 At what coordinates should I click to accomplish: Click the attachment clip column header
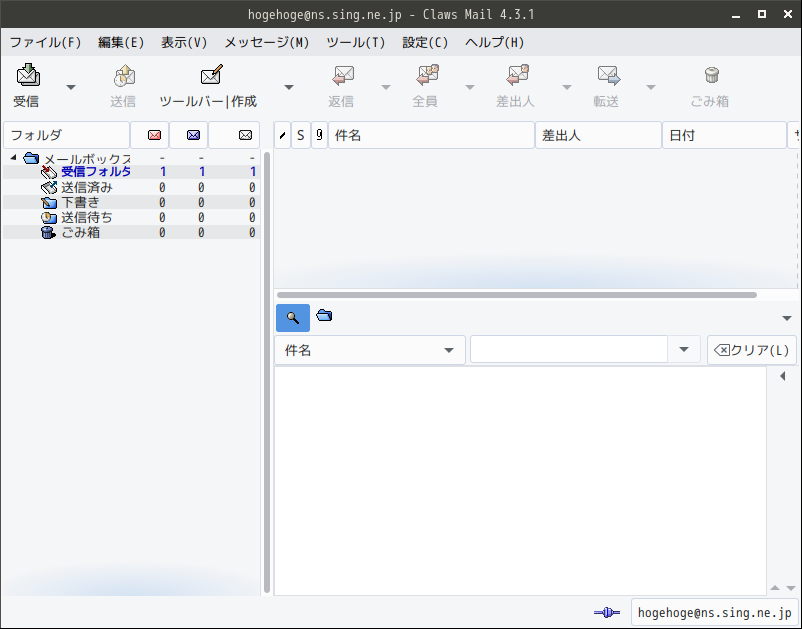319,135
